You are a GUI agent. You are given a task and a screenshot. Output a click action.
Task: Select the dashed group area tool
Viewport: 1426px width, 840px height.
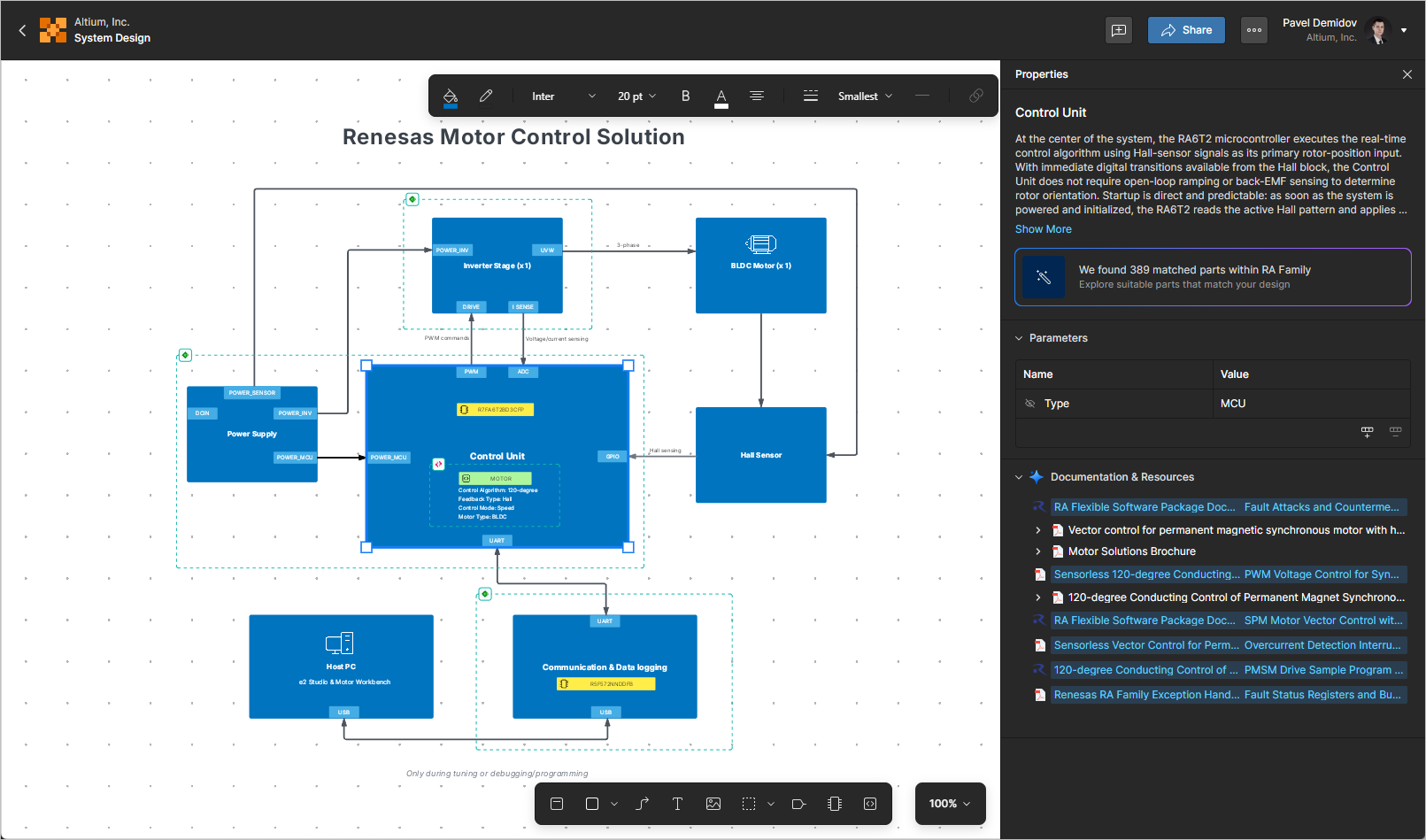coord(749,804)
